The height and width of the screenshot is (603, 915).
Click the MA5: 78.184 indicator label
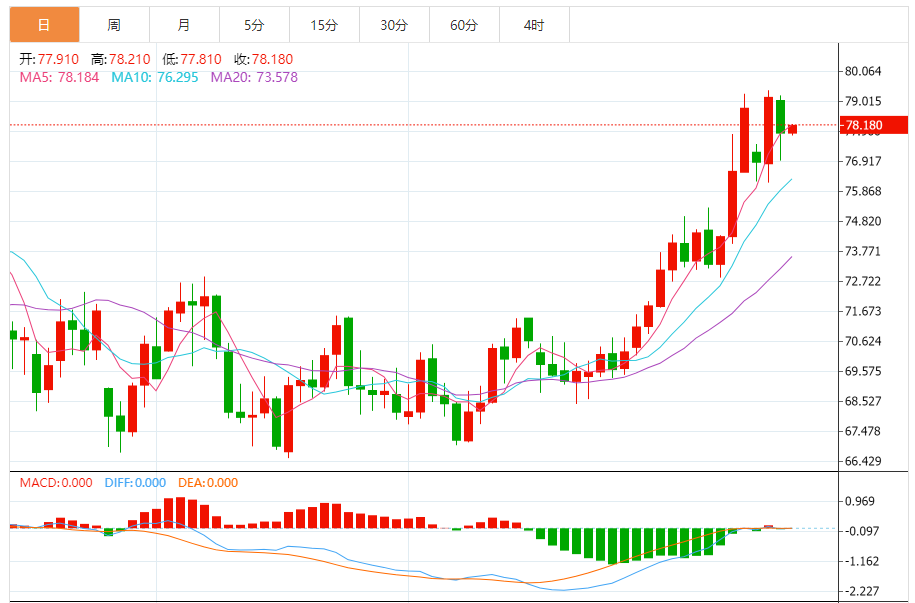60,78
